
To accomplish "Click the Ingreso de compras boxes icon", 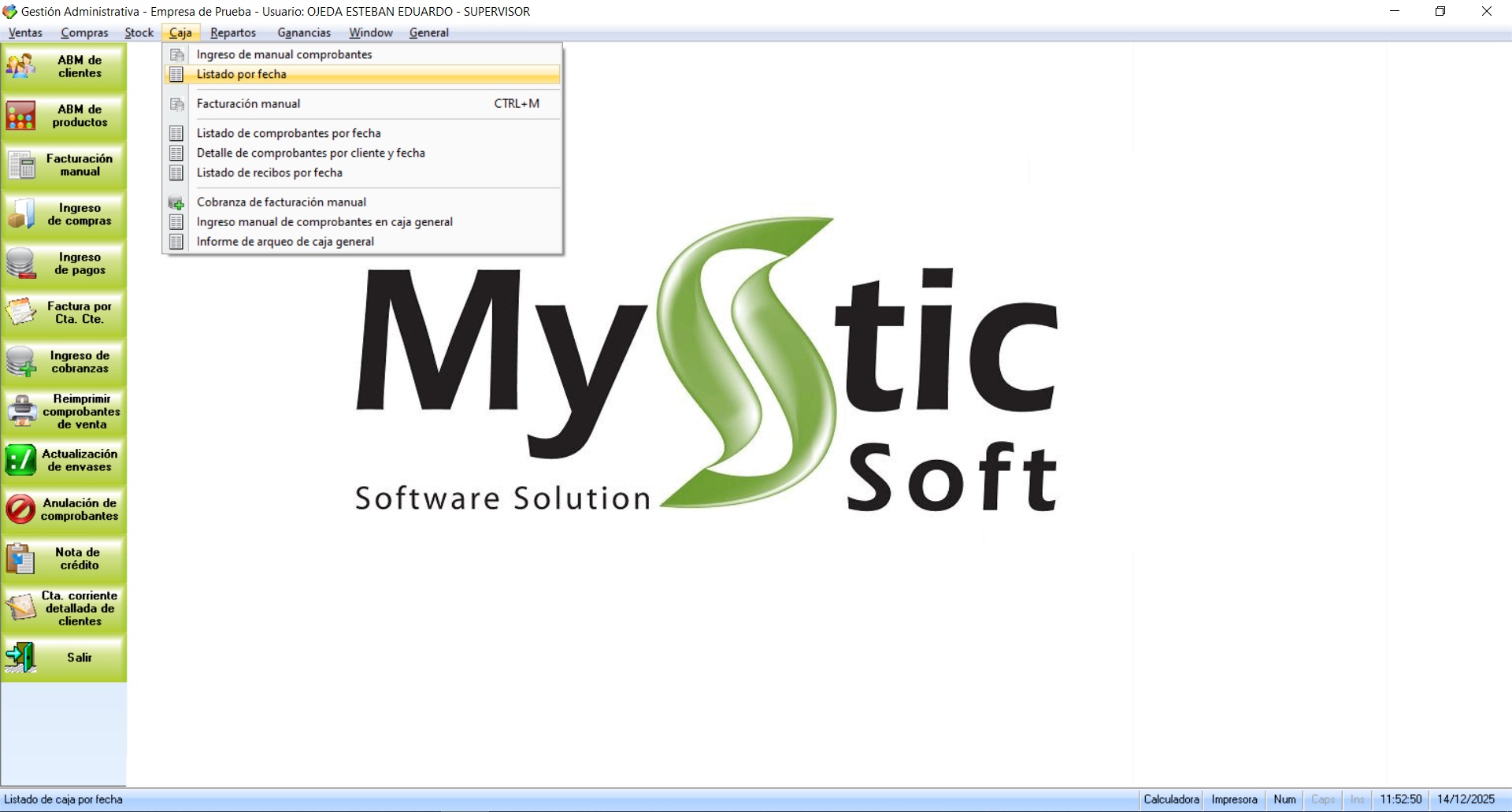I will 21,214.
